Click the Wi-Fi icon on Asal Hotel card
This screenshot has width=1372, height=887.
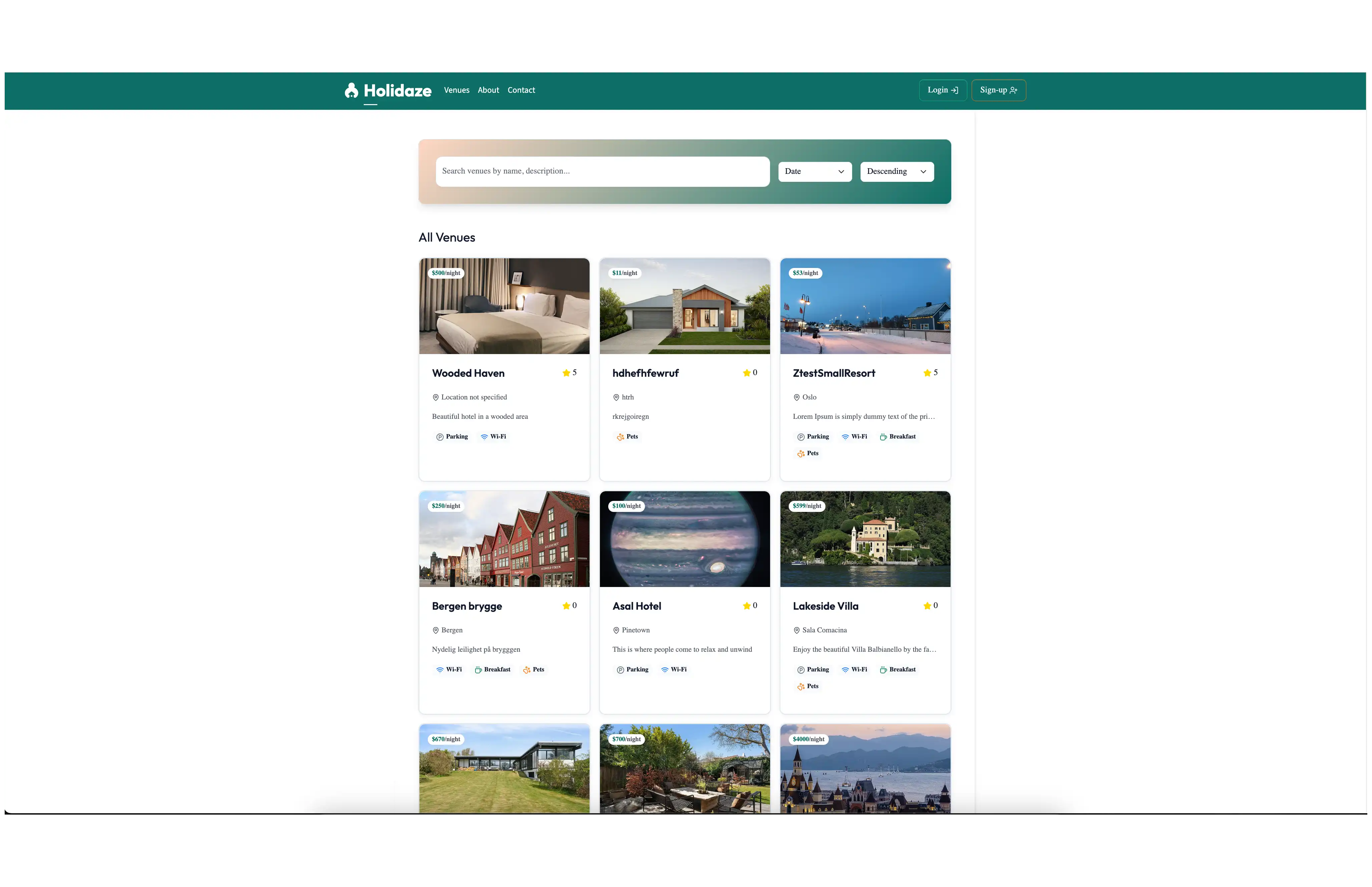point(665,670)
